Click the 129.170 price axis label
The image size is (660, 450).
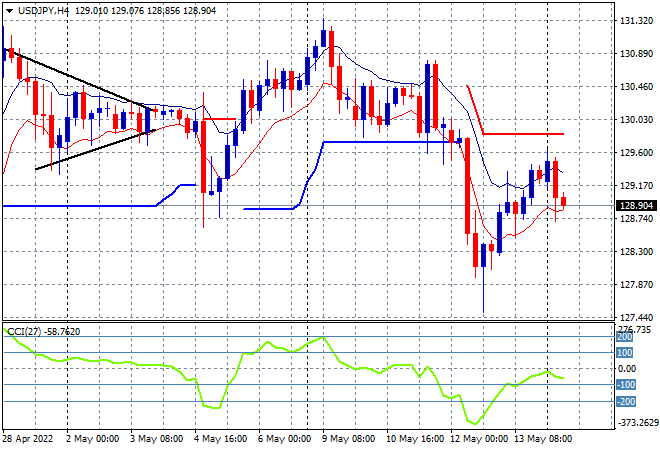tap(637, 186)
